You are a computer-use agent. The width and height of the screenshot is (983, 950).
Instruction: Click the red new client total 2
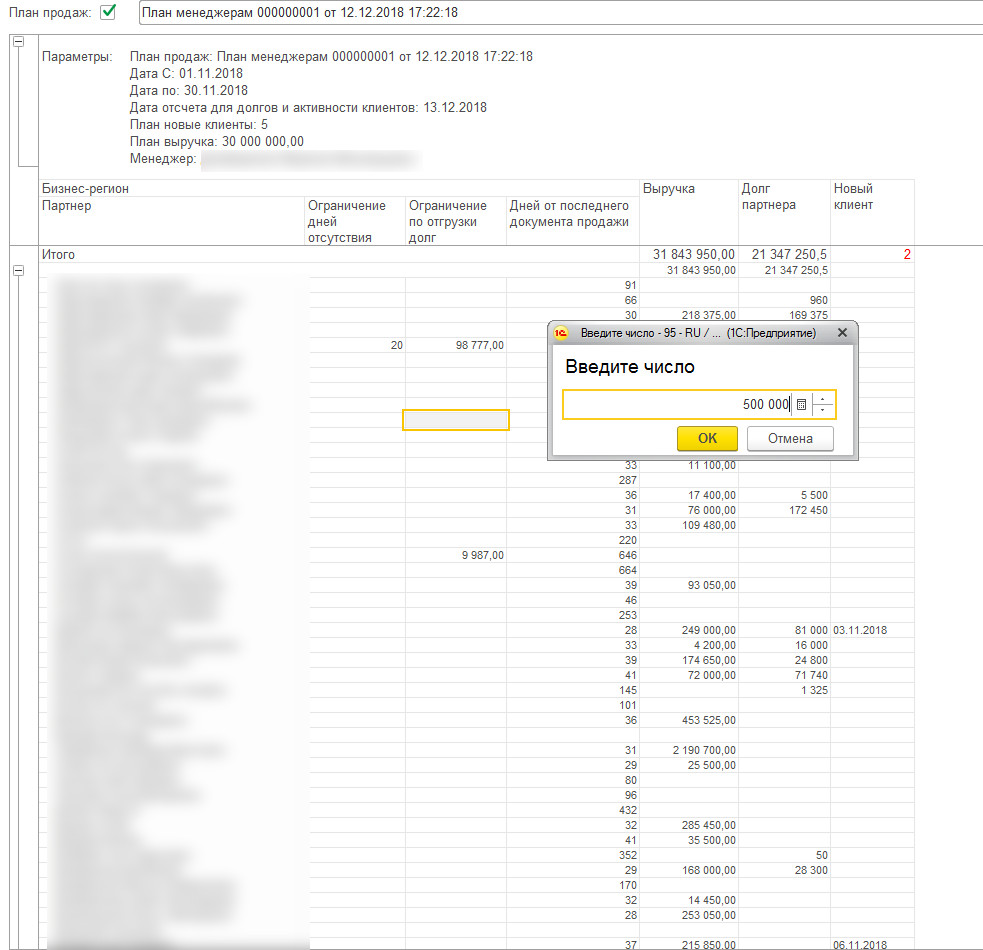pos(906,255)
